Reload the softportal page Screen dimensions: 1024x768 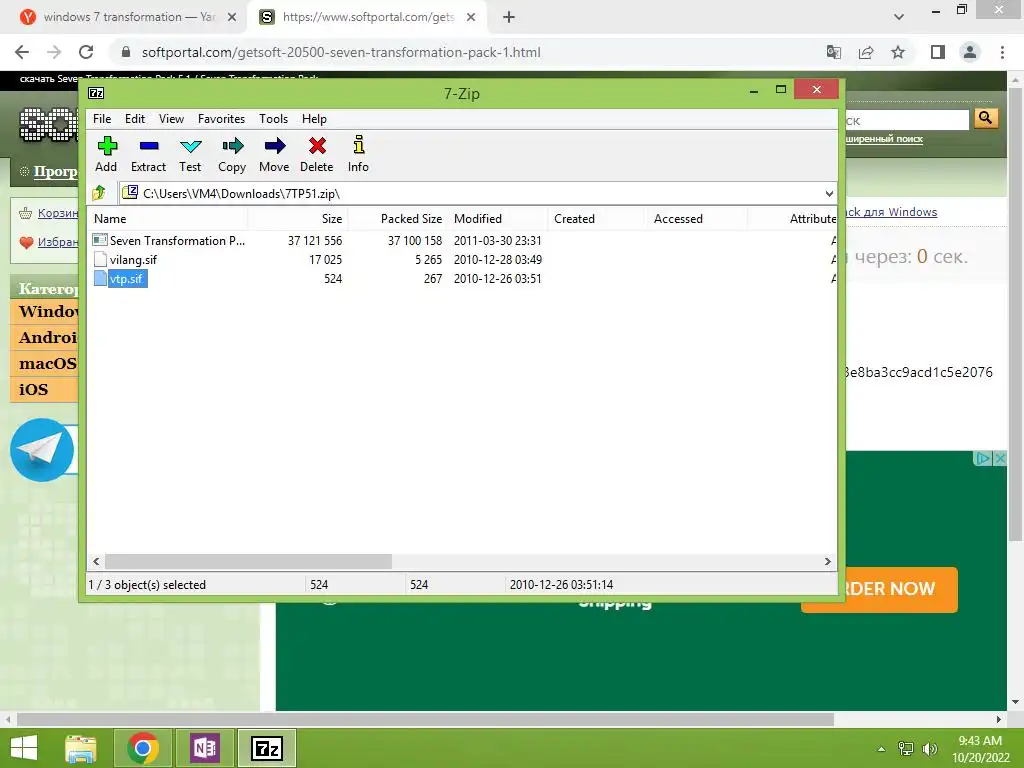(x=86, y=52)
